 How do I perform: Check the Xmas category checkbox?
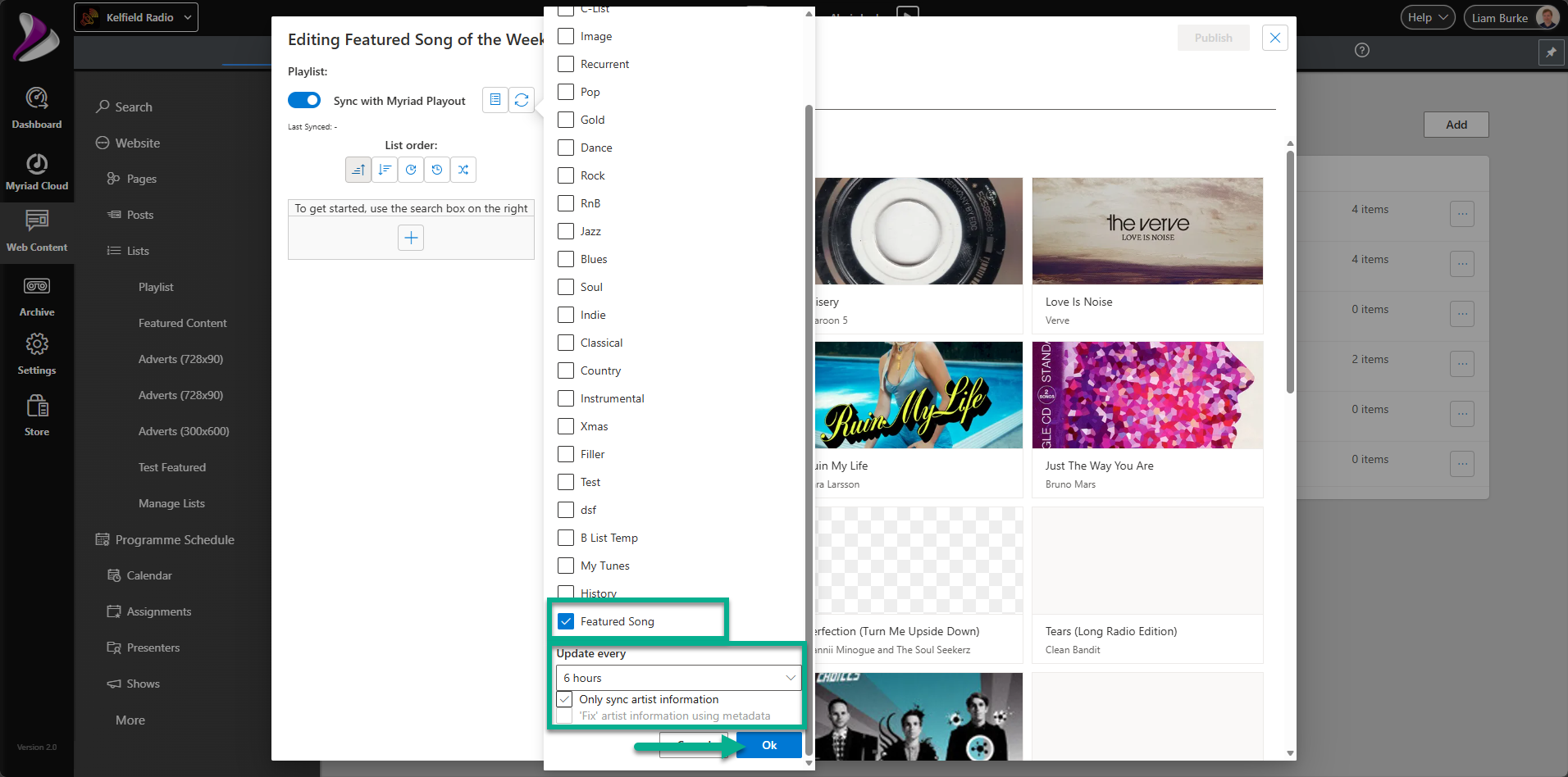(x=566, y=426)
